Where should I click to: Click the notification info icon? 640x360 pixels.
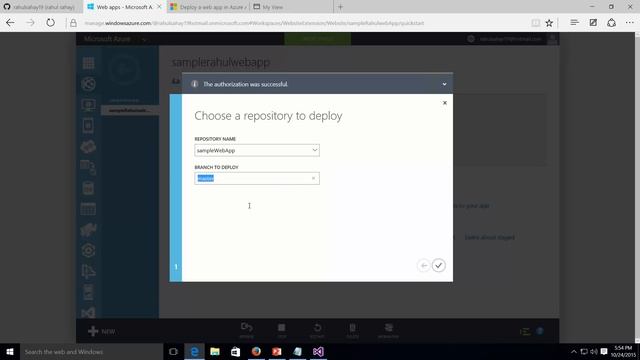click(195, 84)
